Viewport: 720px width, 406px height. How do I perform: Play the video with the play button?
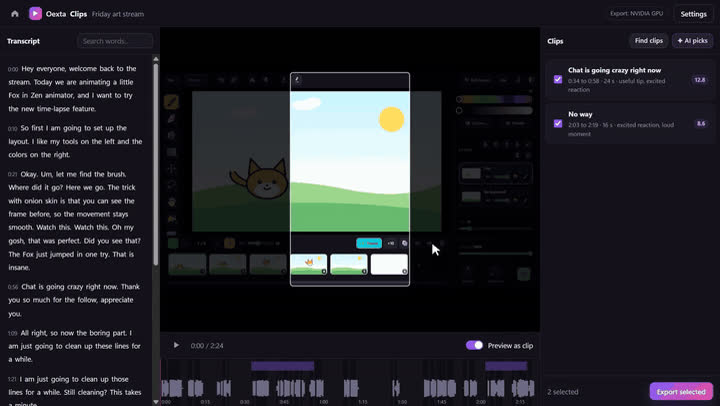[176, 345]
